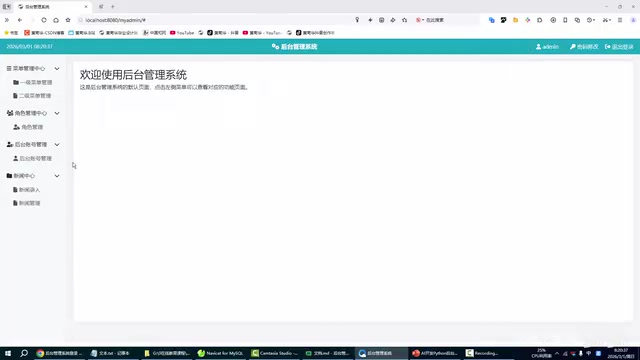Click the scissors screenshot tool icon
The width and height of the screenshot is (640, 360).
point(606,20)
